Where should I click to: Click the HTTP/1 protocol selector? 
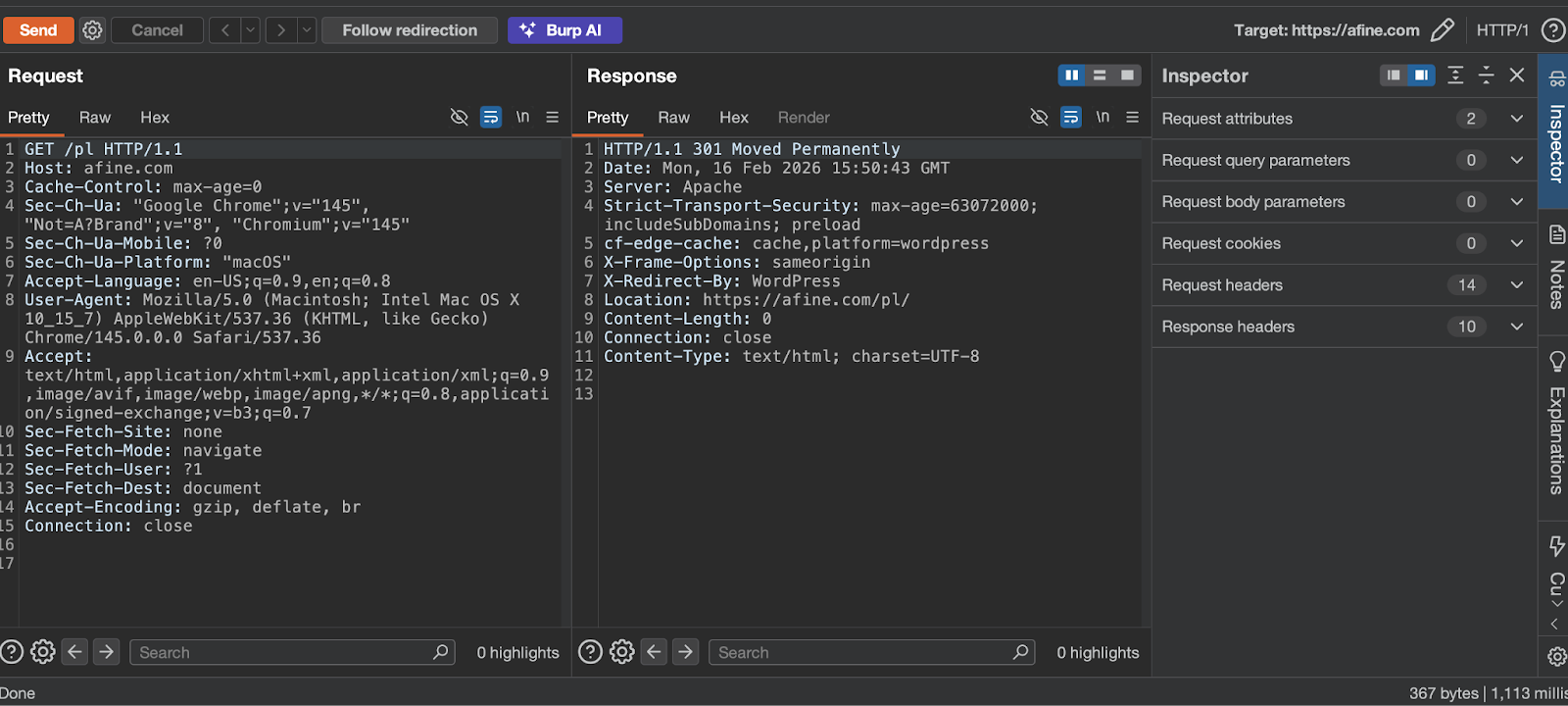coord(1502,30)
